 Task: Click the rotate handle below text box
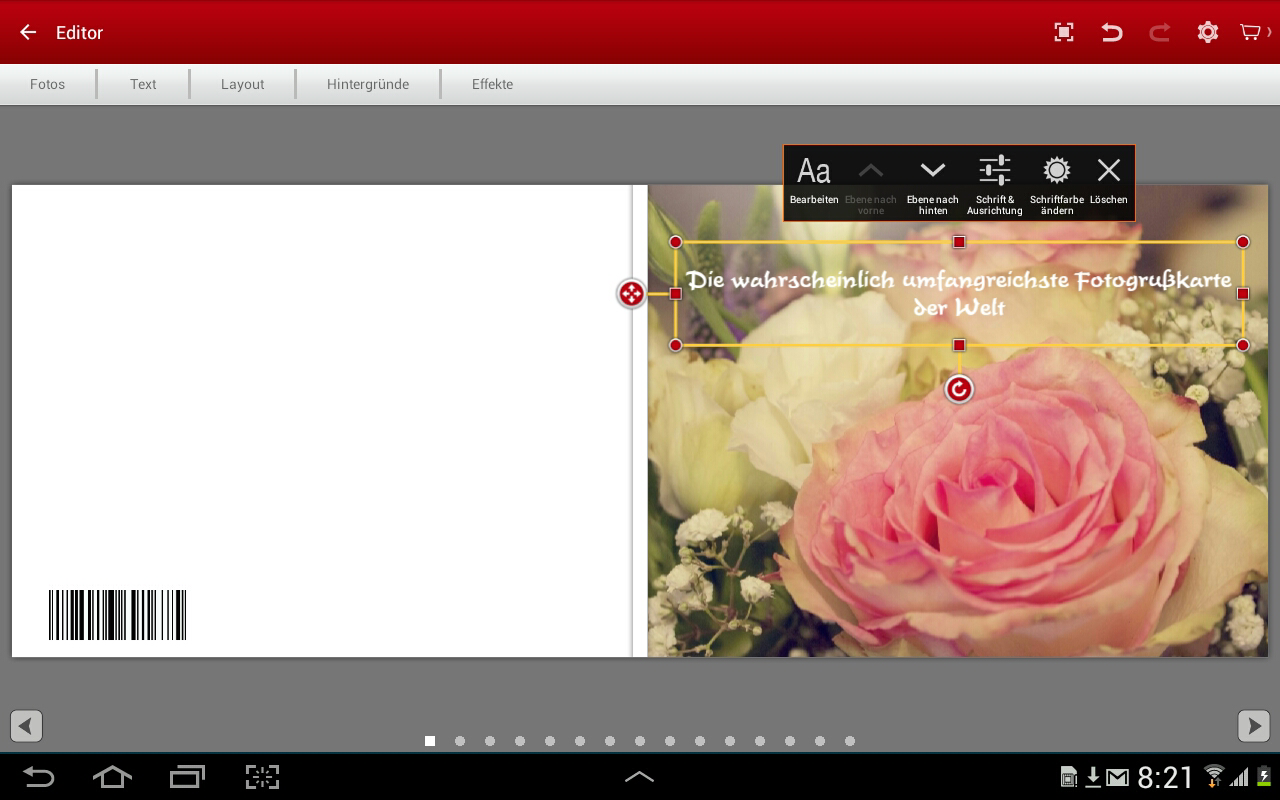[959, 389]
